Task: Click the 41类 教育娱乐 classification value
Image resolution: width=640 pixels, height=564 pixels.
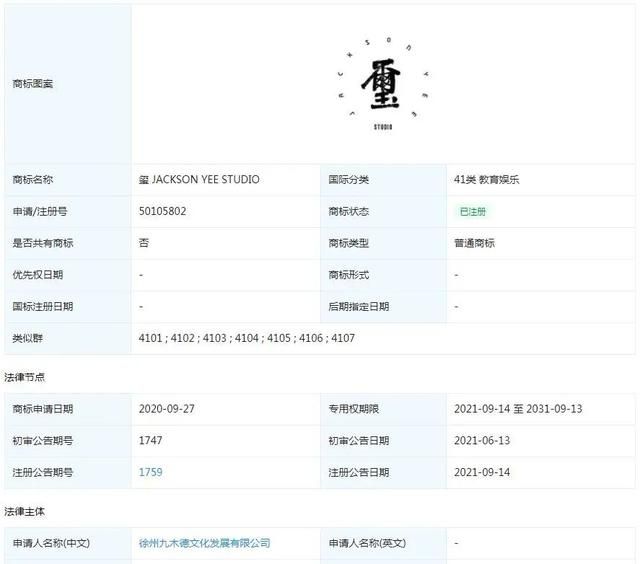Action: 487,180
